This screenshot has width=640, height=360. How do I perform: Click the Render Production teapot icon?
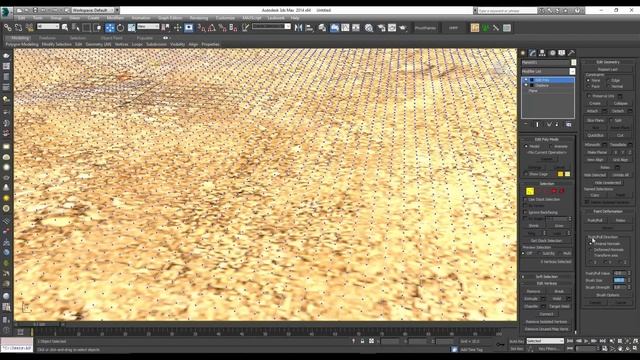pos(403,28)
